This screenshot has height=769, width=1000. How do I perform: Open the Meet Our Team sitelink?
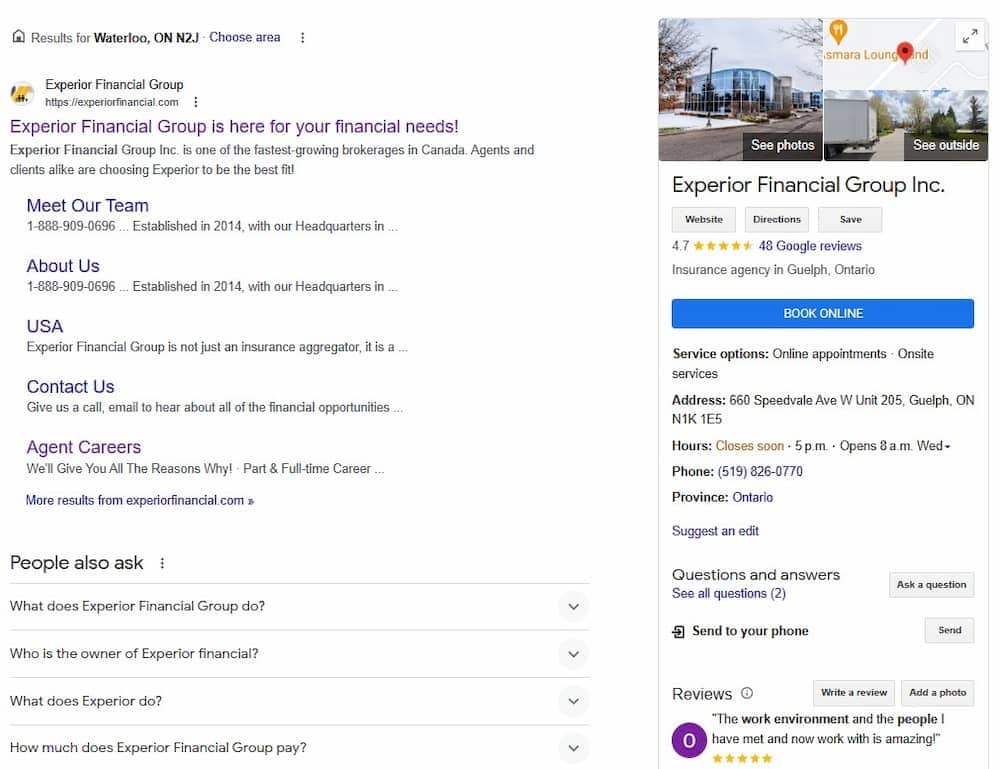(x=87, y=205)
